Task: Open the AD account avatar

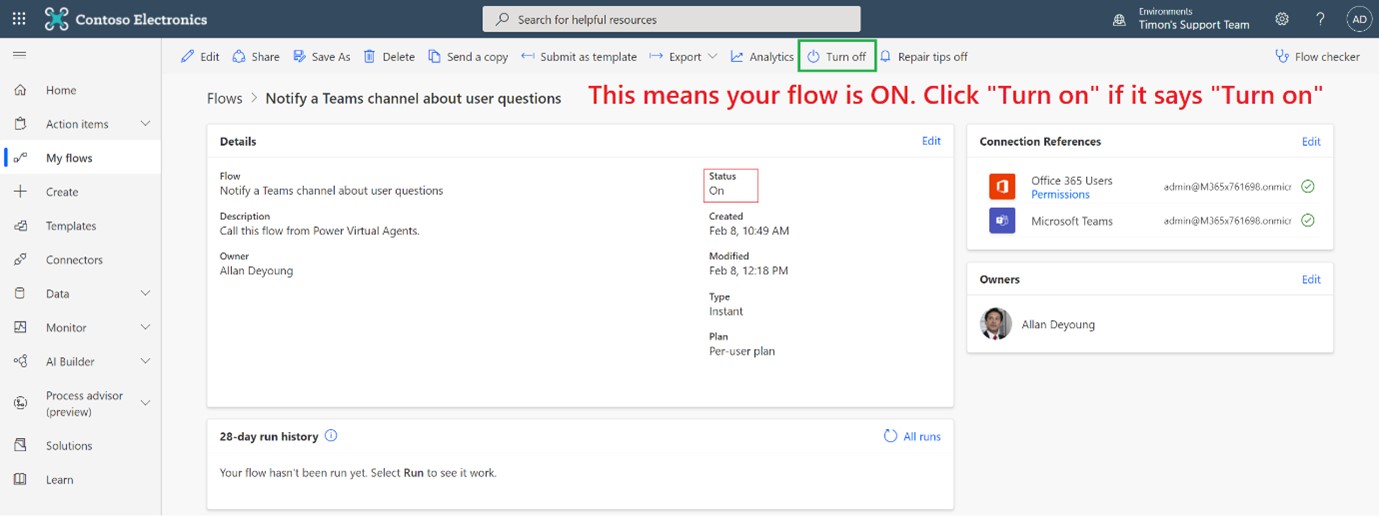Action: (1359, 19)
